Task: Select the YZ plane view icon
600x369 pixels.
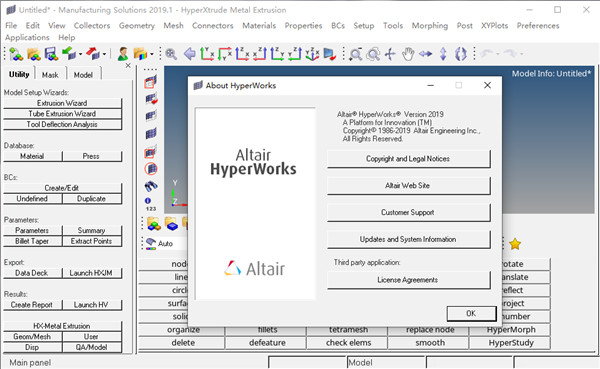Action: pyautogui.click(x=277, y=54)
